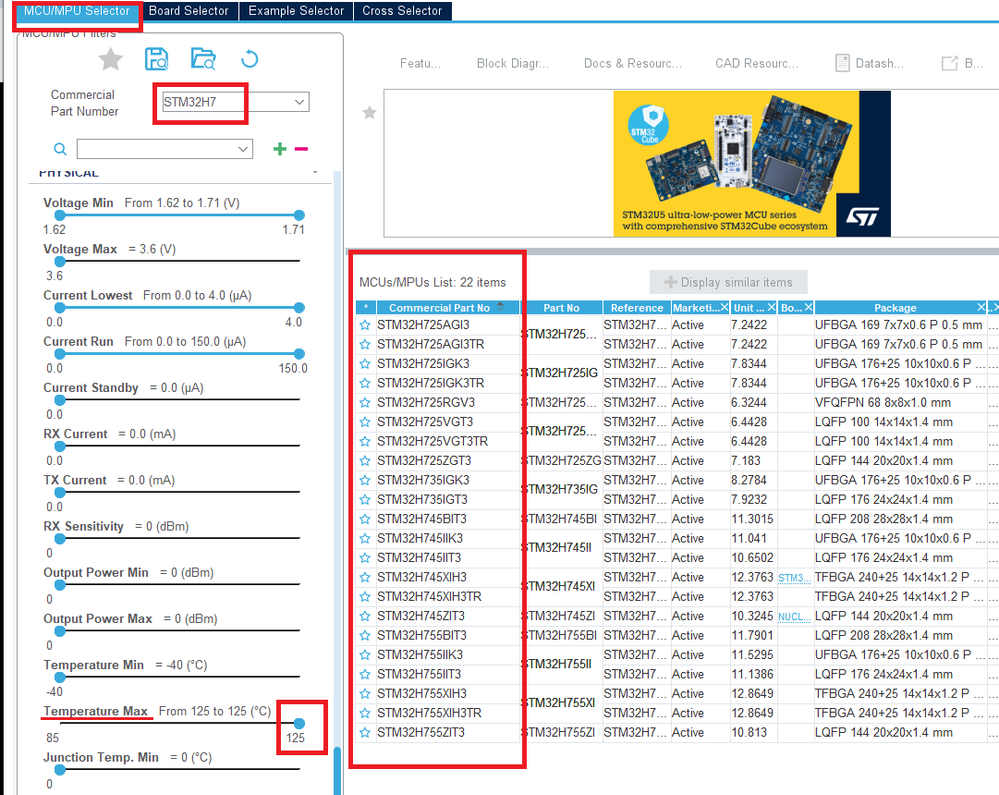Open the Commercial Part Number dropdown
This screenshot has width=999, height=795.
tap(299, 102)
